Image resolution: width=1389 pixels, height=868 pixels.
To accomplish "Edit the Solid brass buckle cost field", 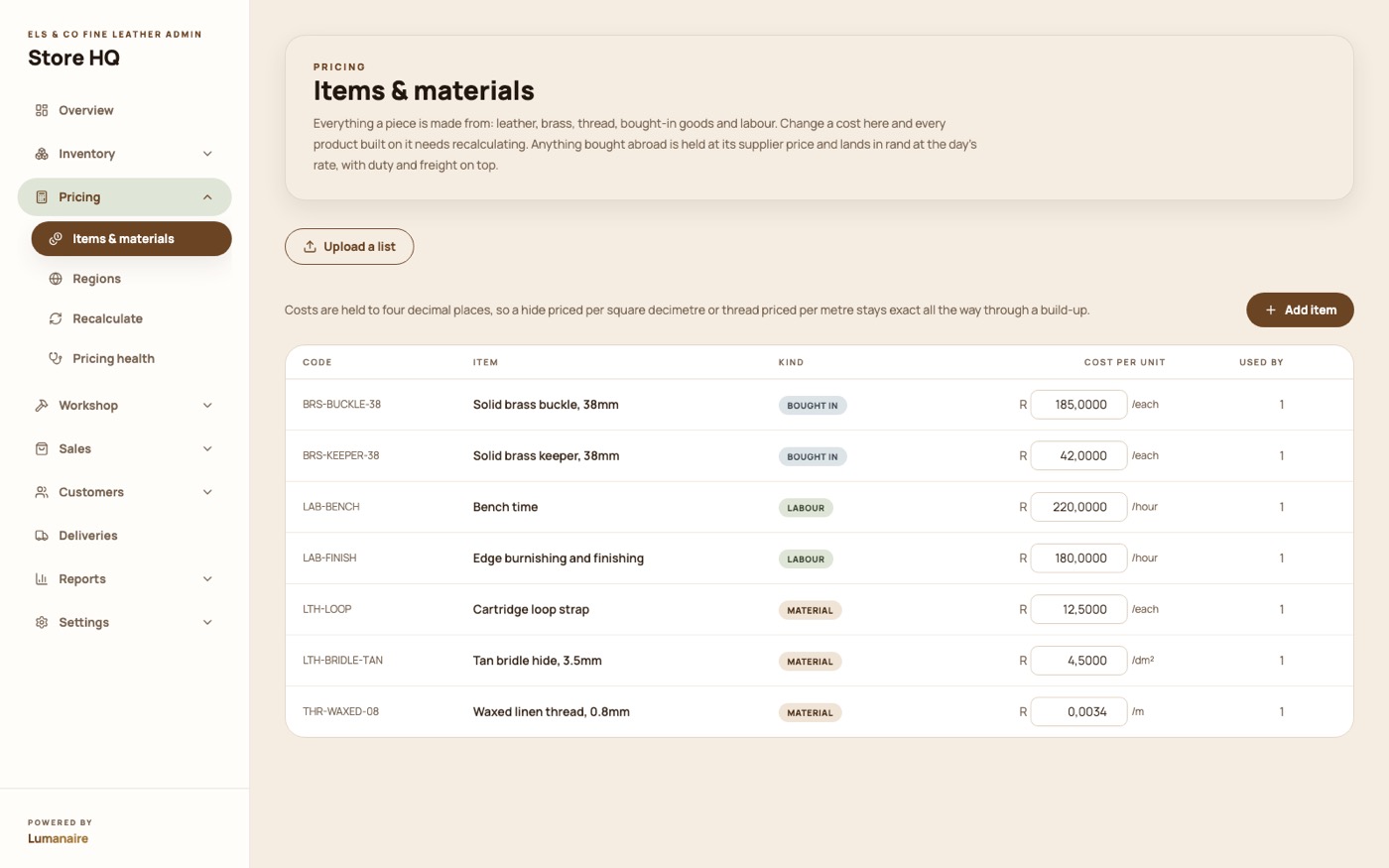I will click(x=1078, y=405).
